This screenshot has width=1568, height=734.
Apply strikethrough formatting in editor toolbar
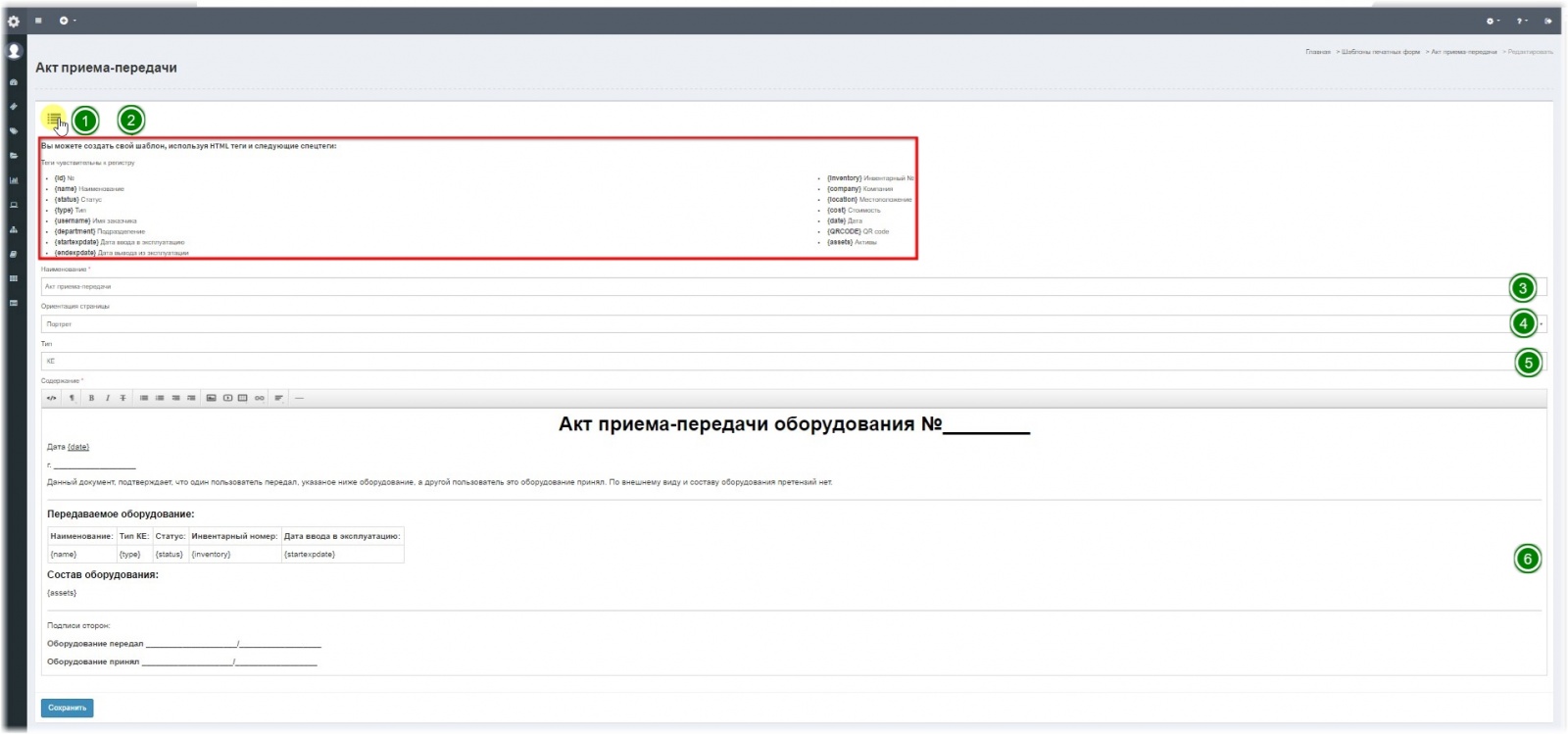(x=122, y=398)
